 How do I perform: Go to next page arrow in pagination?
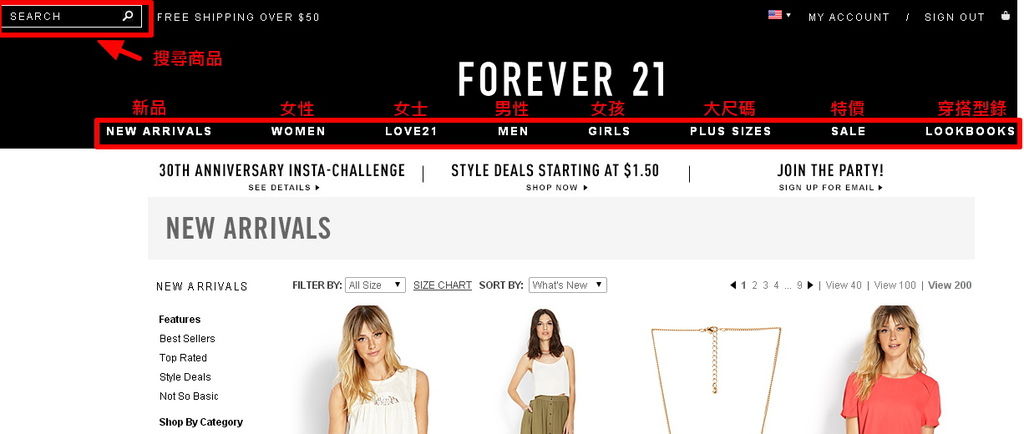[810, 285]
